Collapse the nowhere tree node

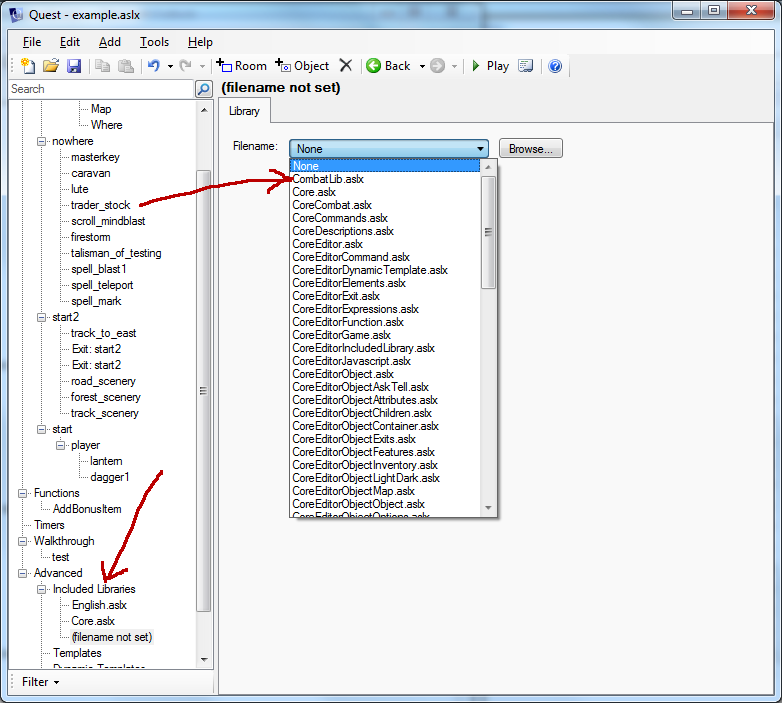point(42,141)
